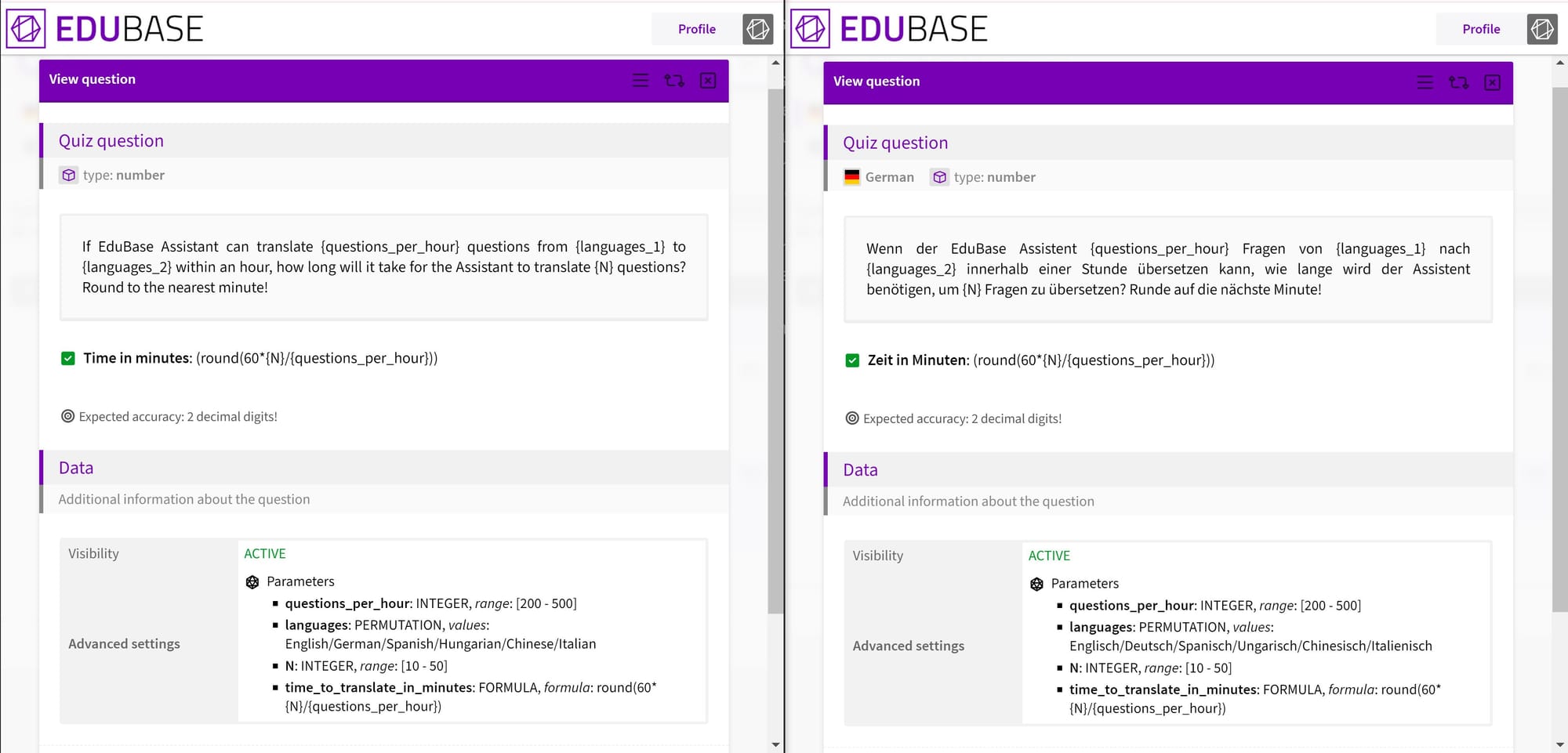Click the right window vertical scrollbar thumb
The height and width of the screenshot is (753, 1568).
[x=1560, y=349]
